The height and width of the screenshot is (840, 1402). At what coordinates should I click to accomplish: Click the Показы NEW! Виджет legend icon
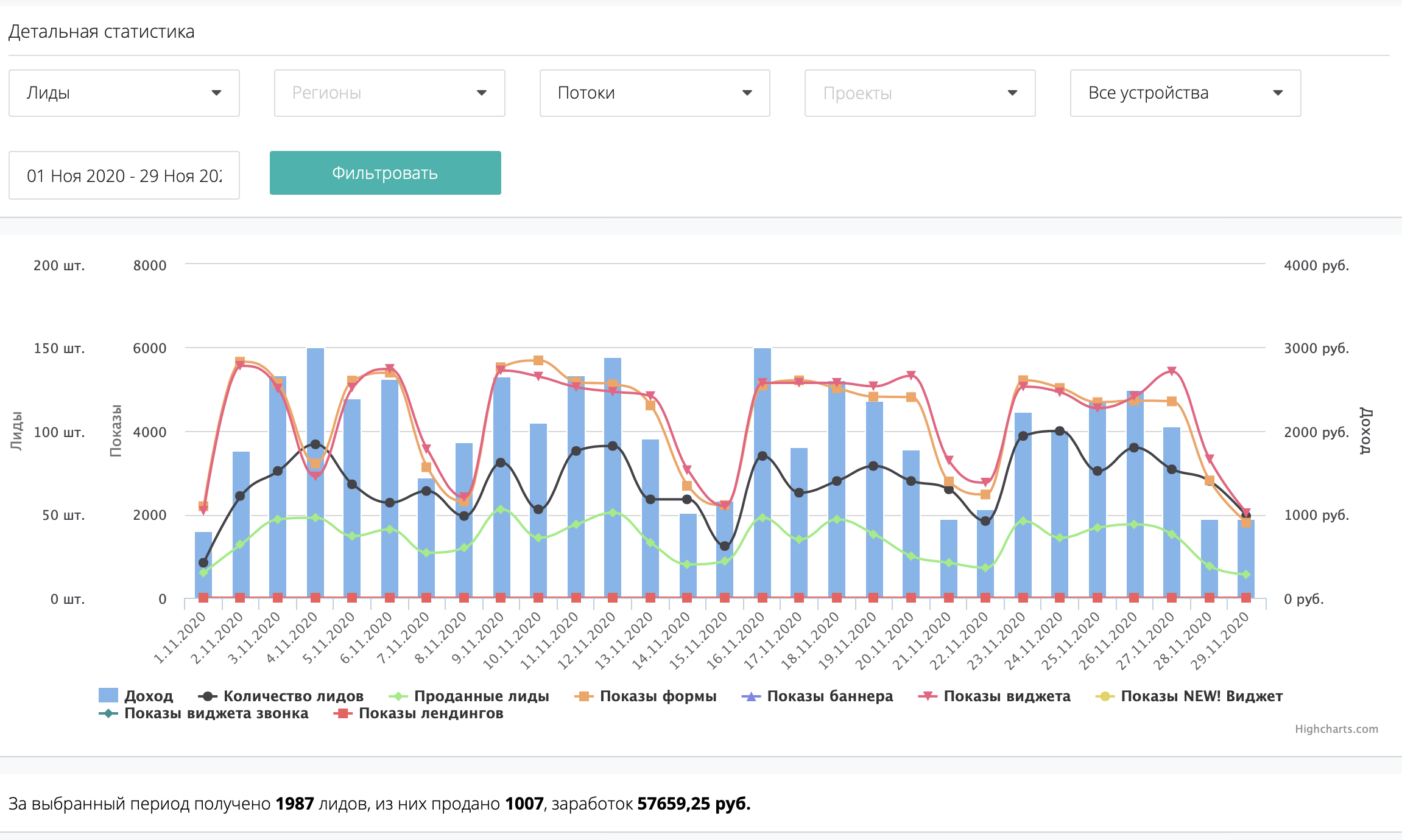[x=1105, y=696]
